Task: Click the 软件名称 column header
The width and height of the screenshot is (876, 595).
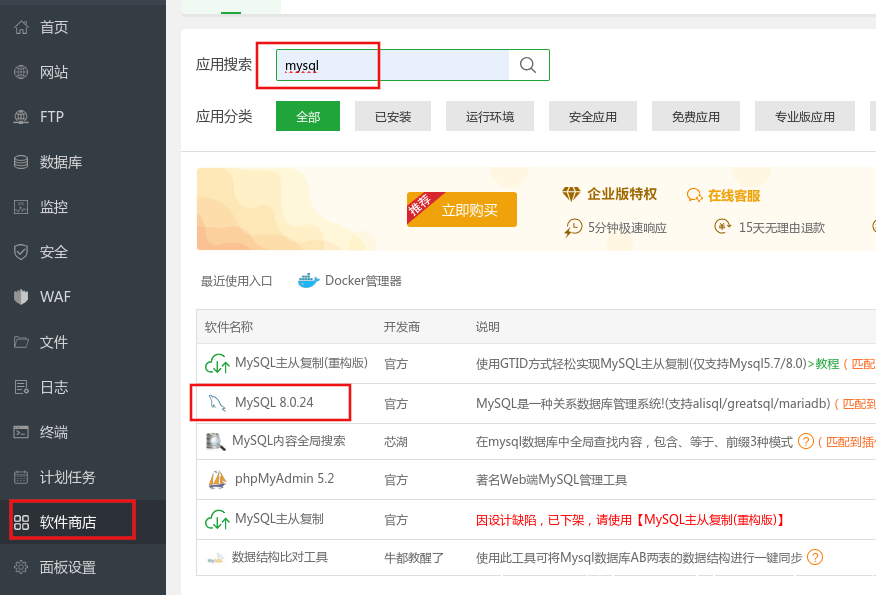Action: pyautogui.click(x=229, y=327)
